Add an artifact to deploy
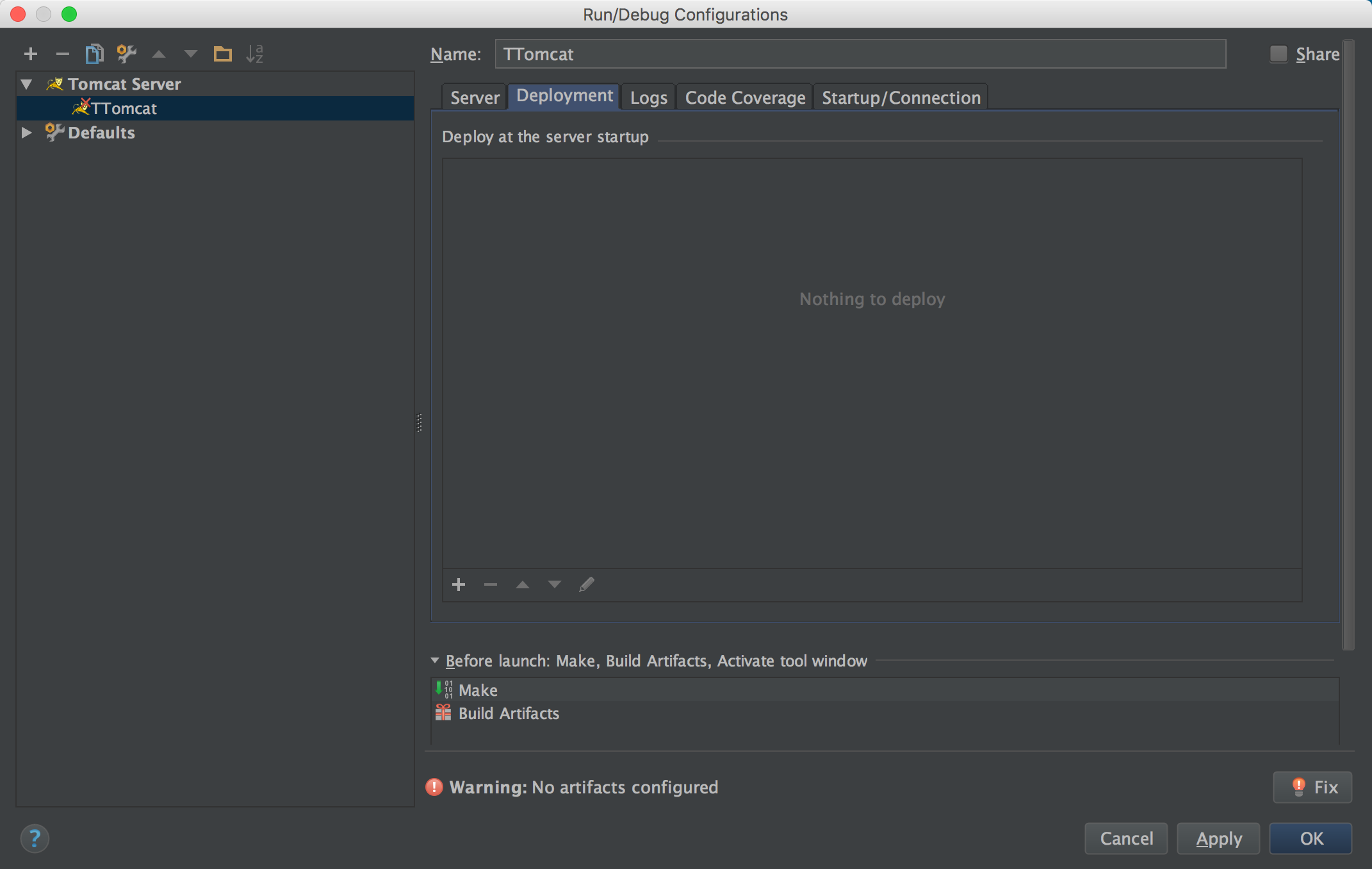 pyautogui.click(x=459, y=584)
